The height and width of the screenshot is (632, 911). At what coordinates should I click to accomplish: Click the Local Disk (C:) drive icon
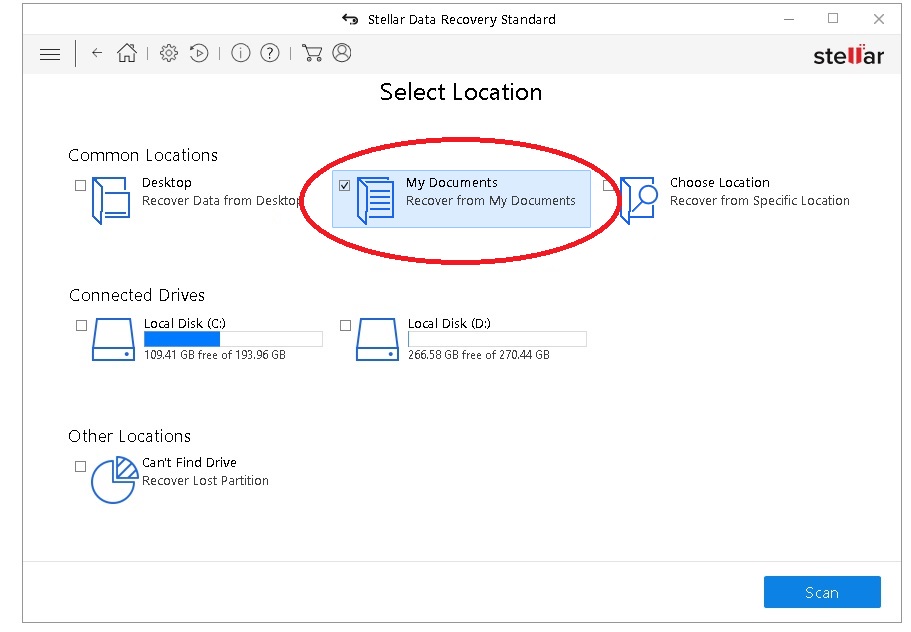113,339
